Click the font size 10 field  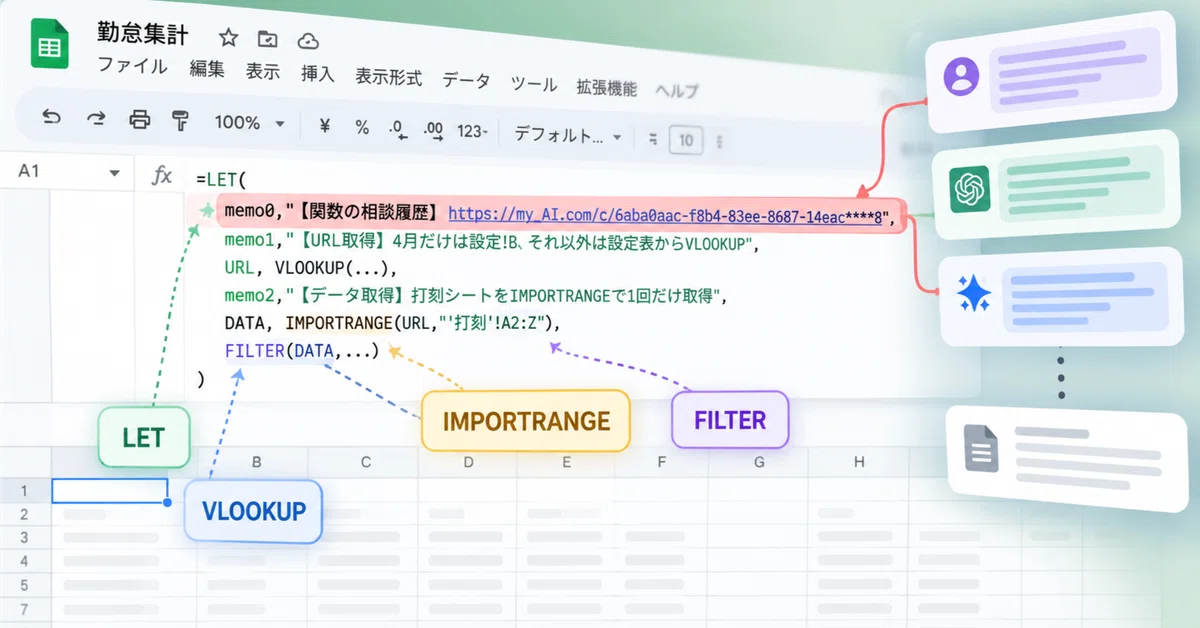click(x=686, y=141)
